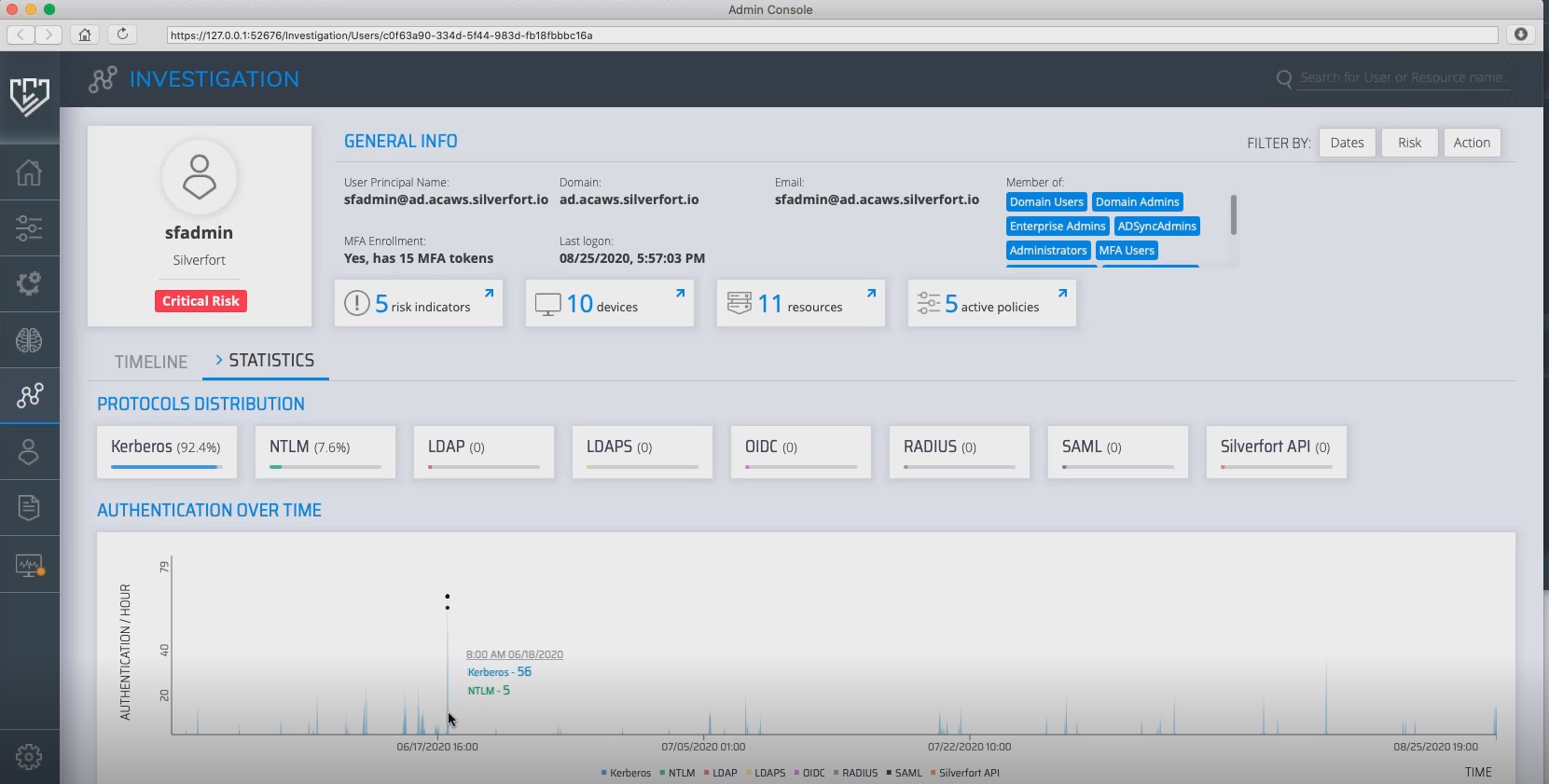Select the Silverfort API (0) protocol card
This screenshot has width=1549, height=784.
(1277, 452)
